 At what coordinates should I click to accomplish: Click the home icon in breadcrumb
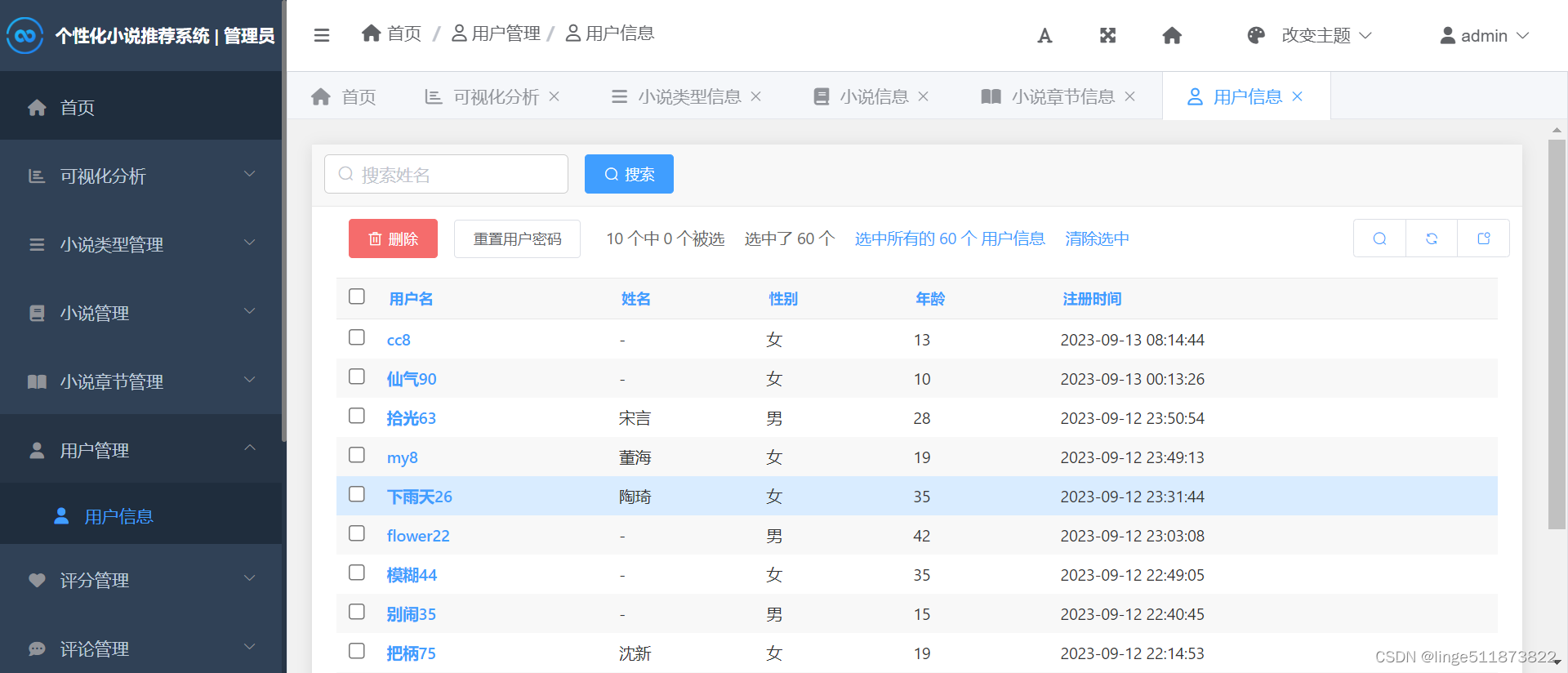372,33
